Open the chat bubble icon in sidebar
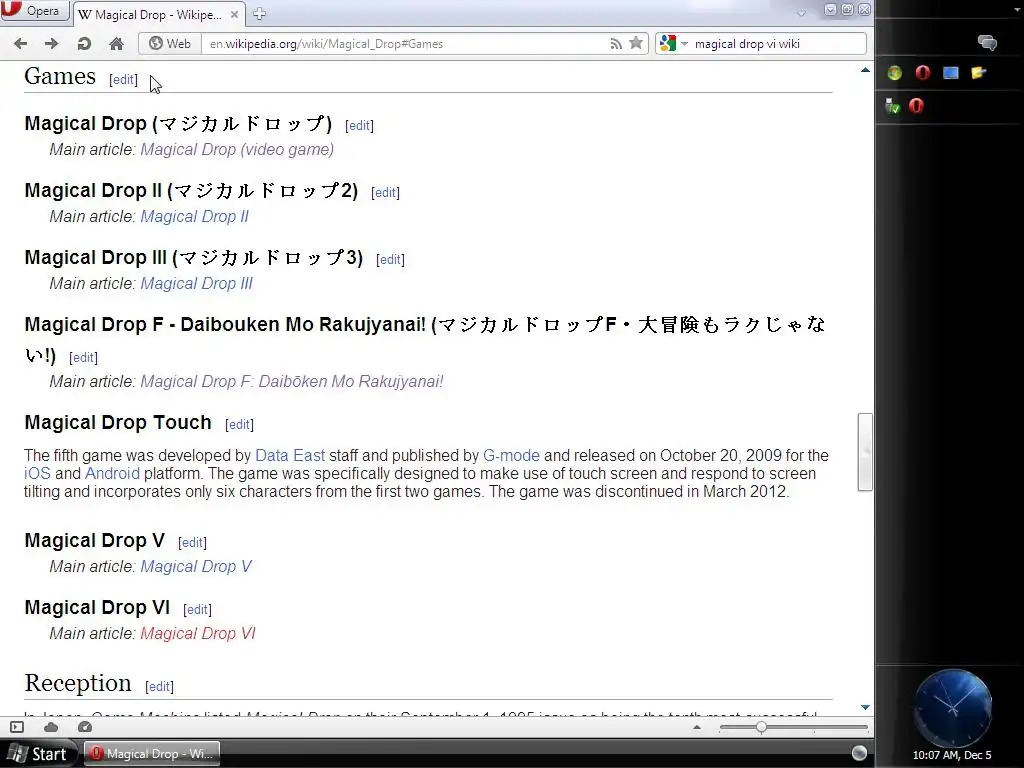This screenshot has height=768, width=1024. click(x=987, y=43)
